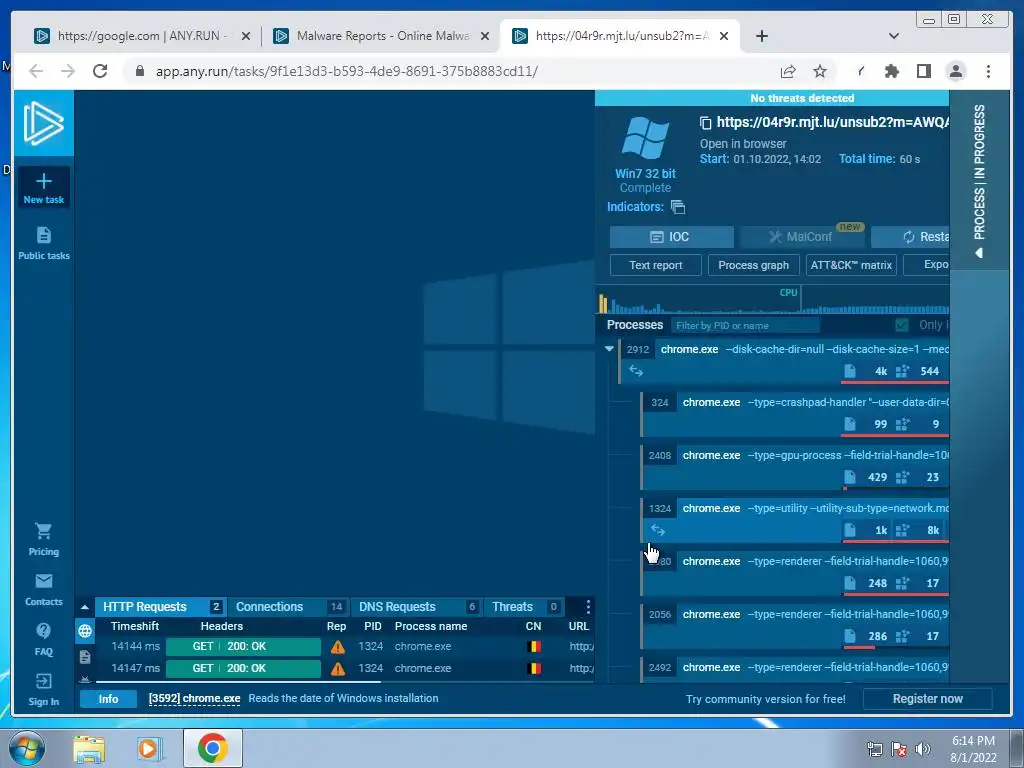This screenshot has height=768, width=1024.
Task: Click [3592] chrome.exe link in status bar
Action: [x=194, y=699]
